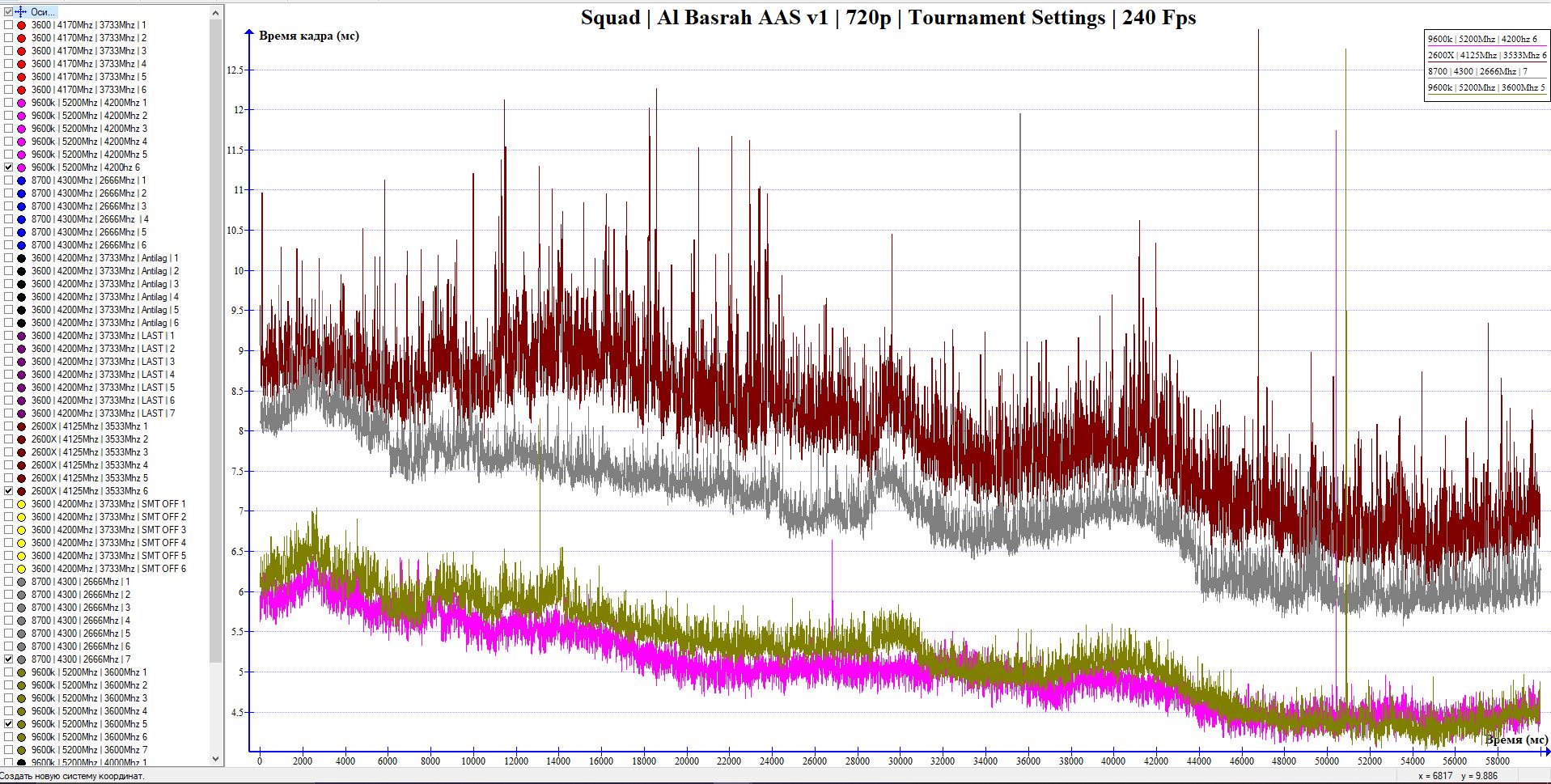The height and width of the screenshot is (784, 1551).
Task: Click the yellow dot for the 'SMT OFF 4' series
Action: pyautogui.click(x=22, y=543)
